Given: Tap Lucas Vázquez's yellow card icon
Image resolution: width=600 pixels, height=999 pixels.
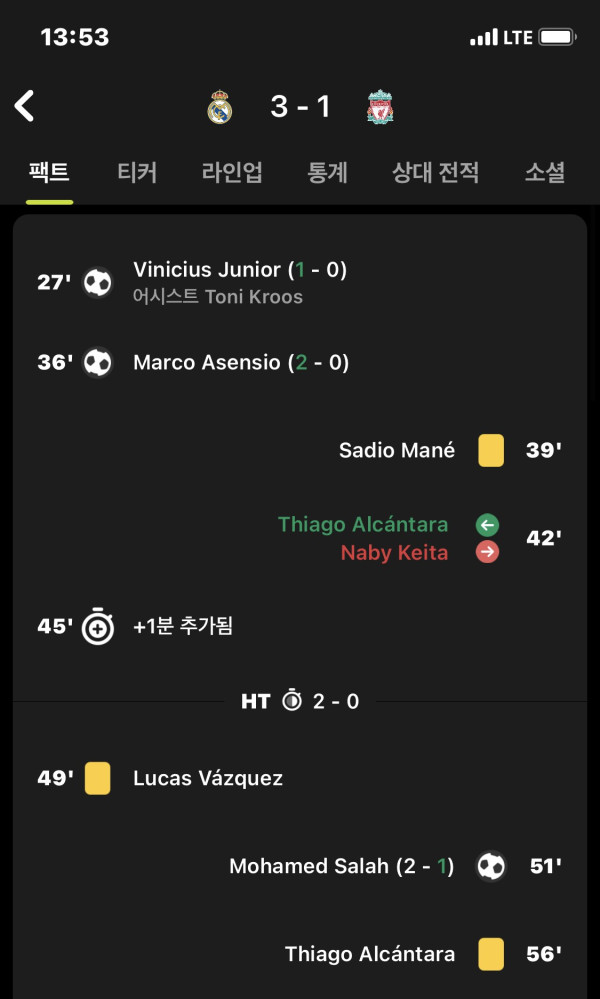Looking at the screenshot, I should [97, 779].
